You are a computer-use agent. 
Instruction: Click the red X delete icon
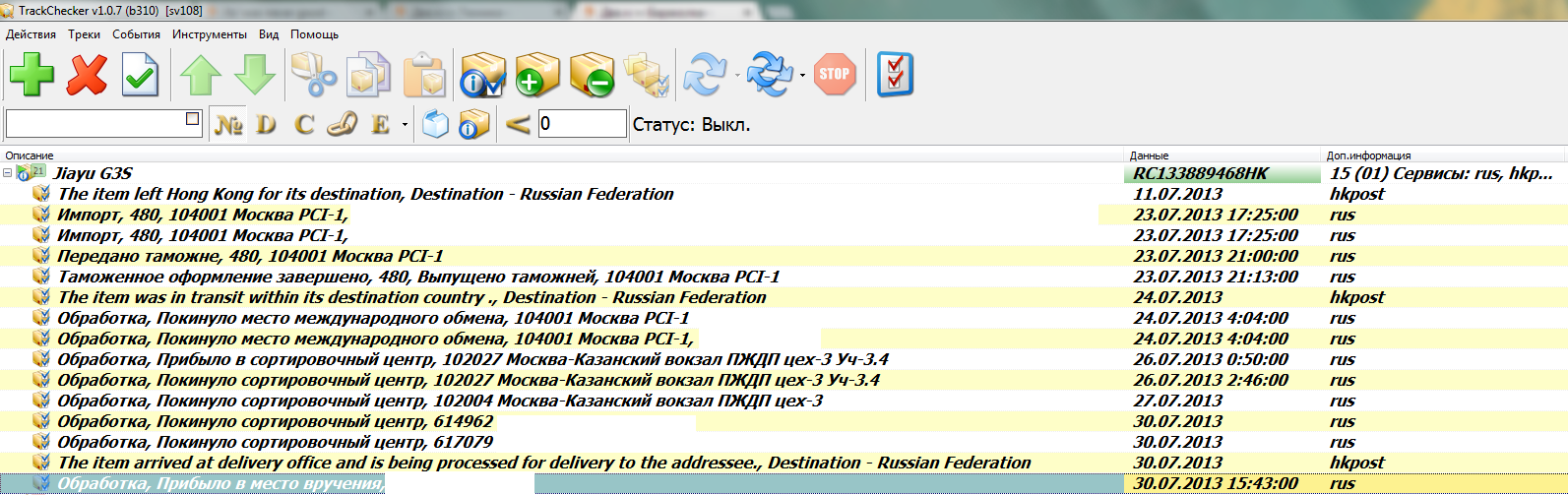(86, 75)
